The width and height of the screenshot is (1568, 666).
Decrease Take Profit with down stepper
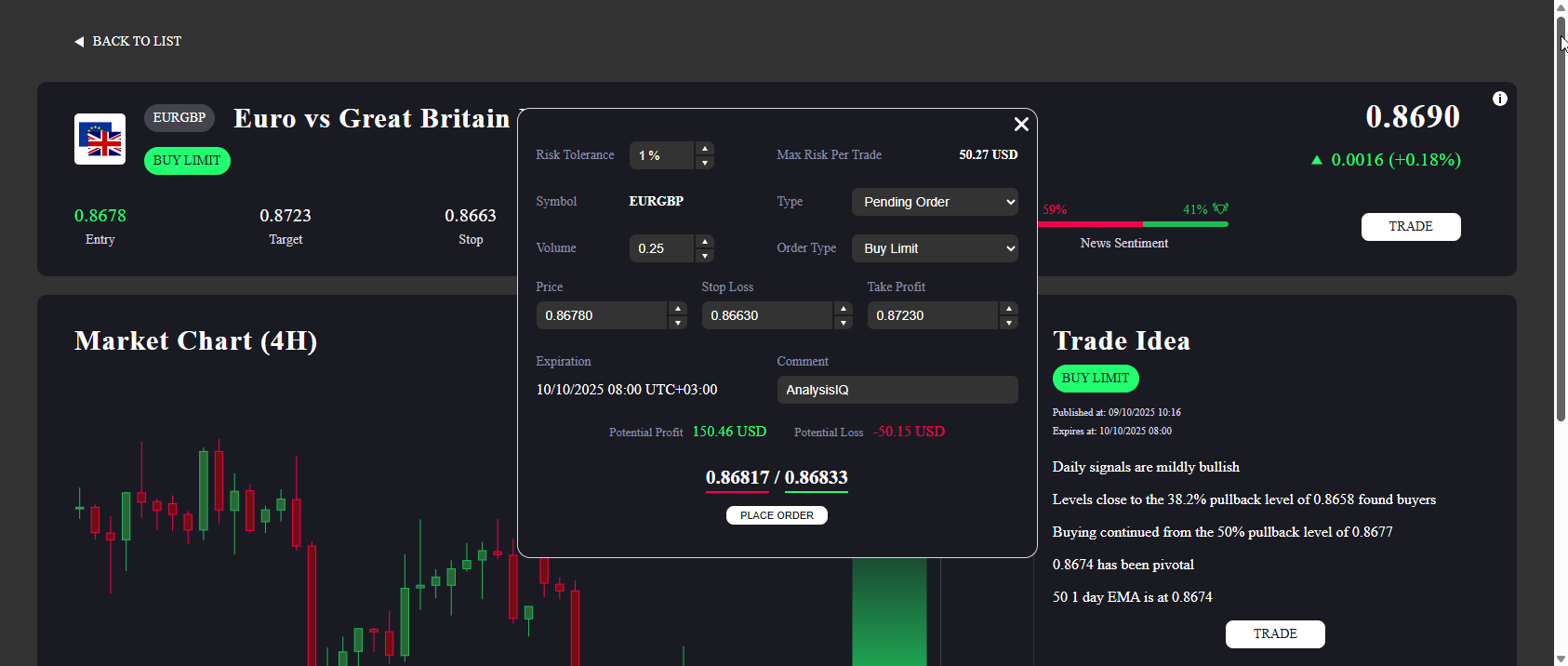(1009, 323)
